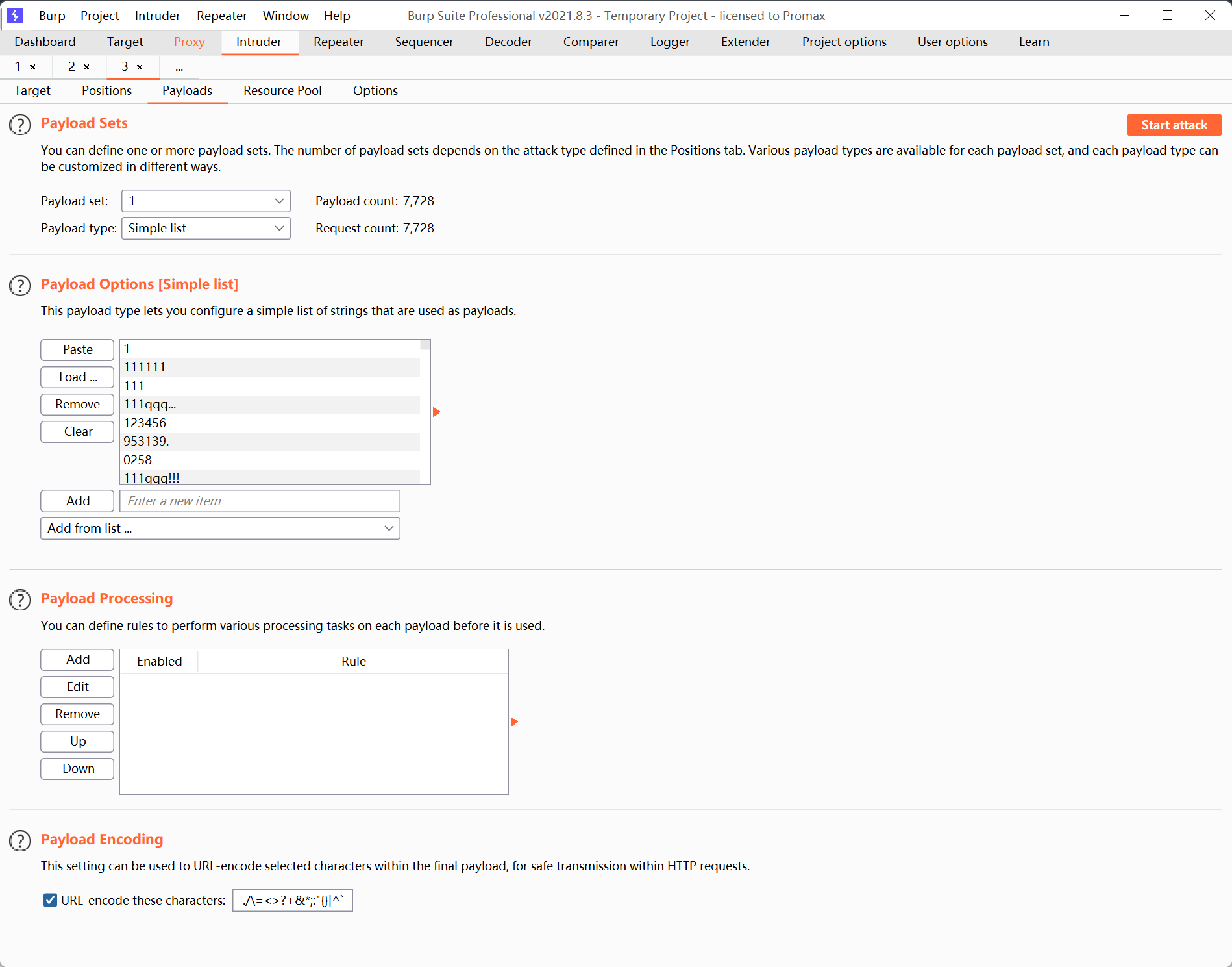Viewport: 1232px width, 967px height.
Task: Switch to the Logger tab
Action: [670, 42]
